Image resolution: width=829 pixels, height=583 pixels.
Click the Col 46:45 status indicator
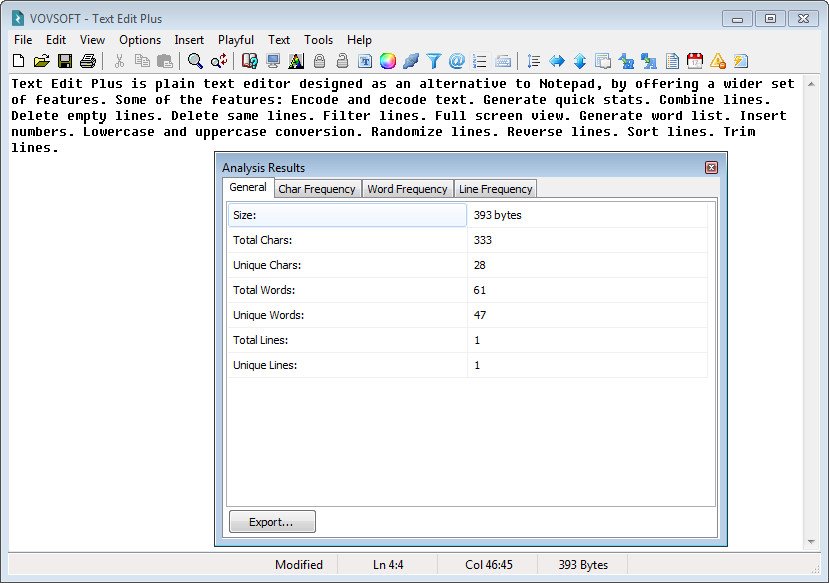489,565
